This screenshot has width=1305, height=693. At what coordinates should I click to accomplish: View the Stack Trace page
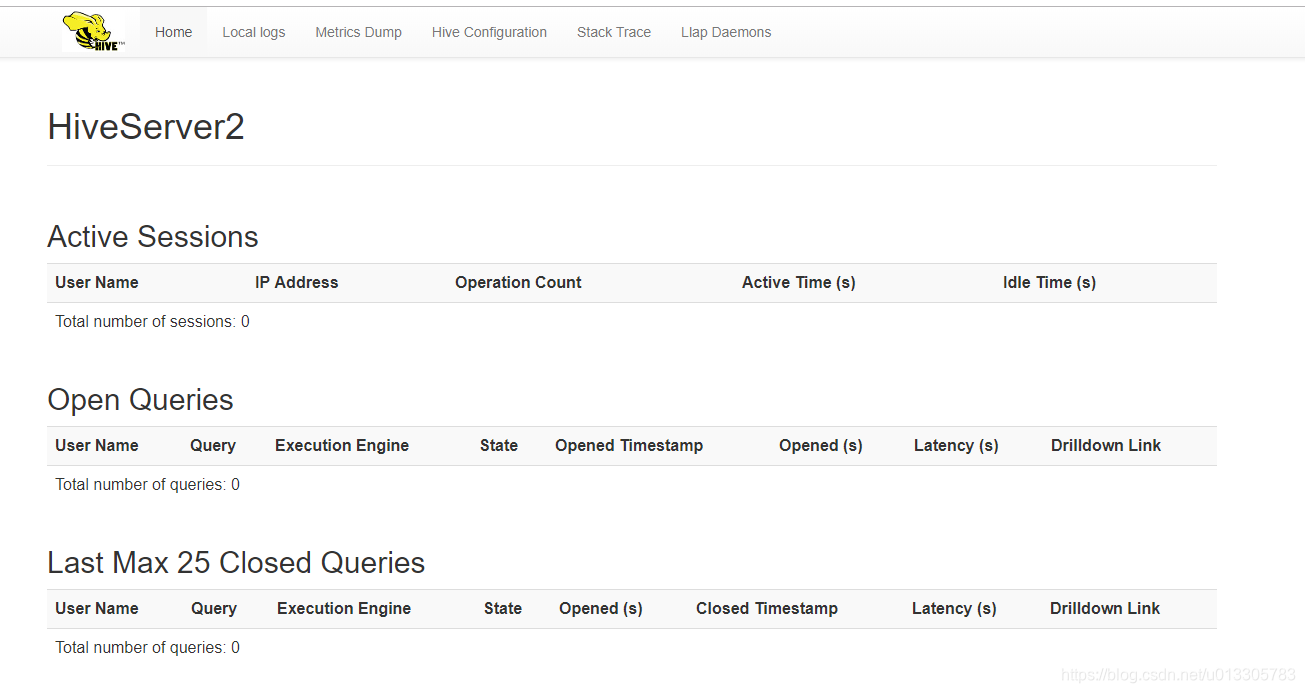613,32
